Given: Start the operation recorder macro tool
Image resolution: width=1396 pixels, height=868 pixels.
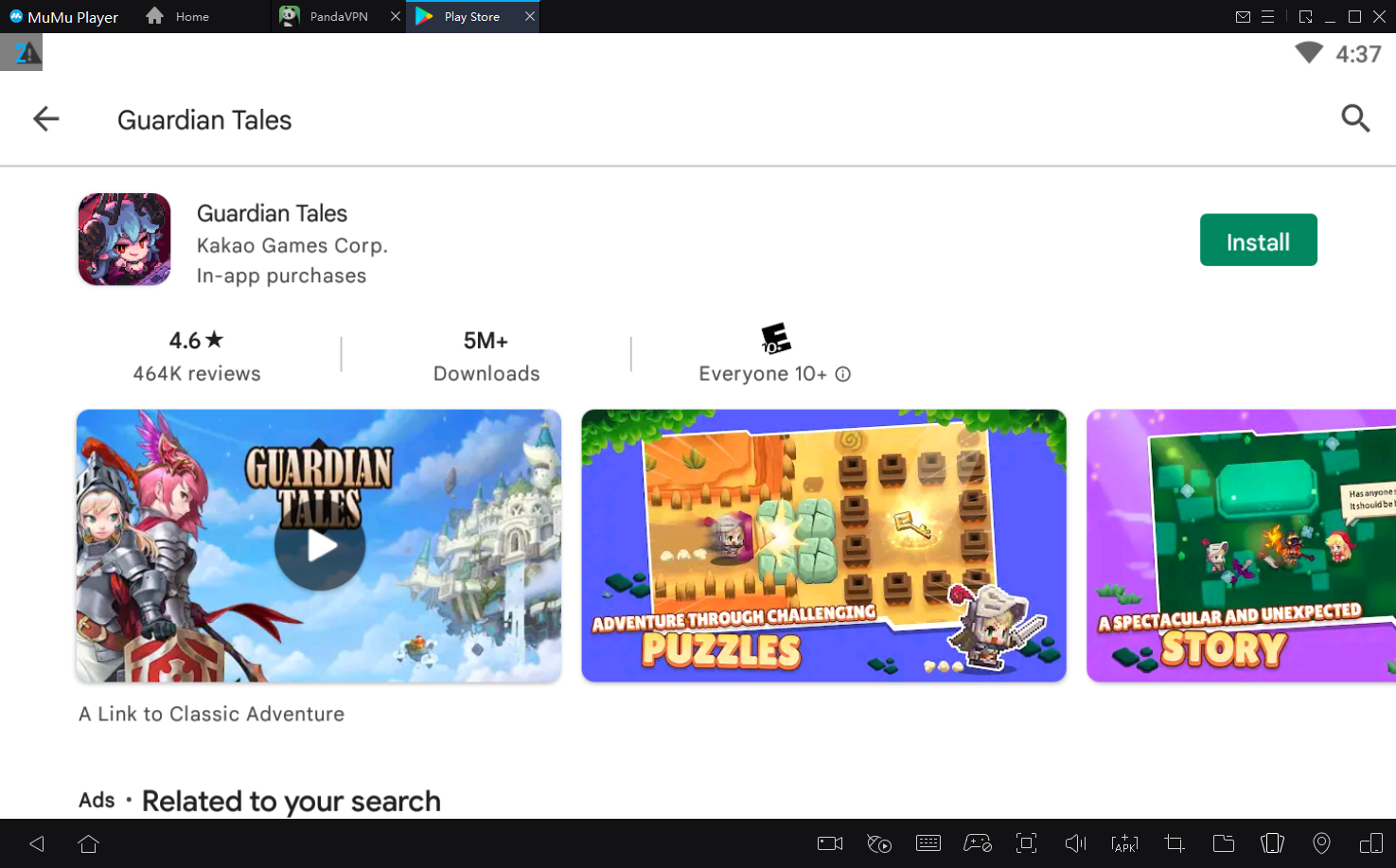Looking at the screenshot, I should point(879,842).
